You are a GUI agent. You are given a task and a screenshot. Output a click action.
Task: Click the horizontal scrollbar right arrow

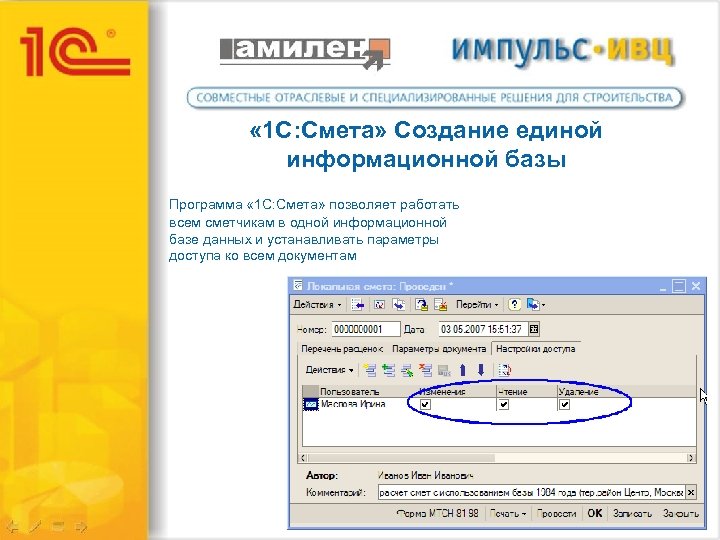click(691, 458)
